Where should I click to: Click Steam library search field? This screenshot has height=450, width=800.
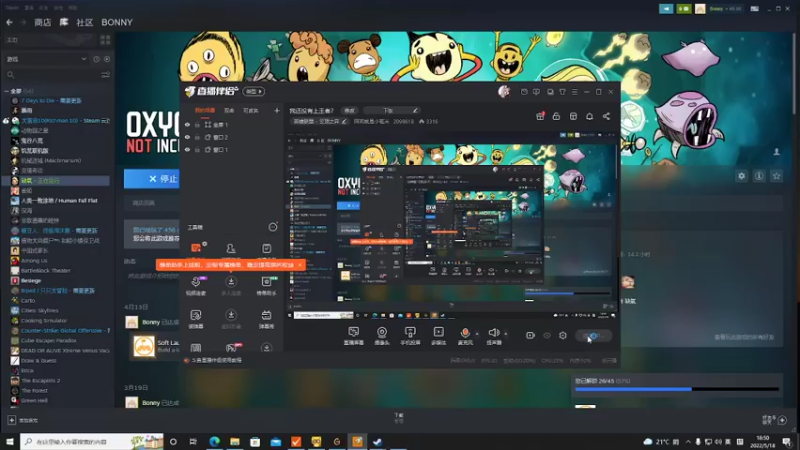click(52, 75)
